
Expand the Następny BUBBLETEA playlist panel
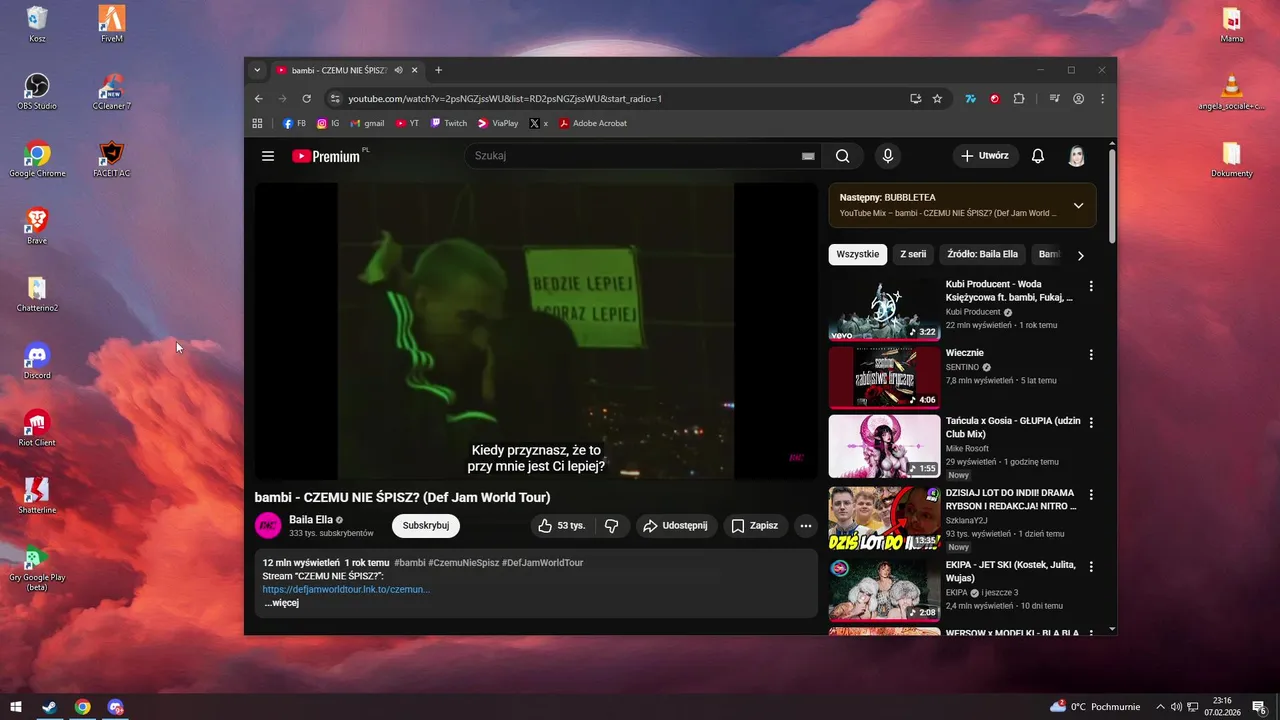[1078, 205]
